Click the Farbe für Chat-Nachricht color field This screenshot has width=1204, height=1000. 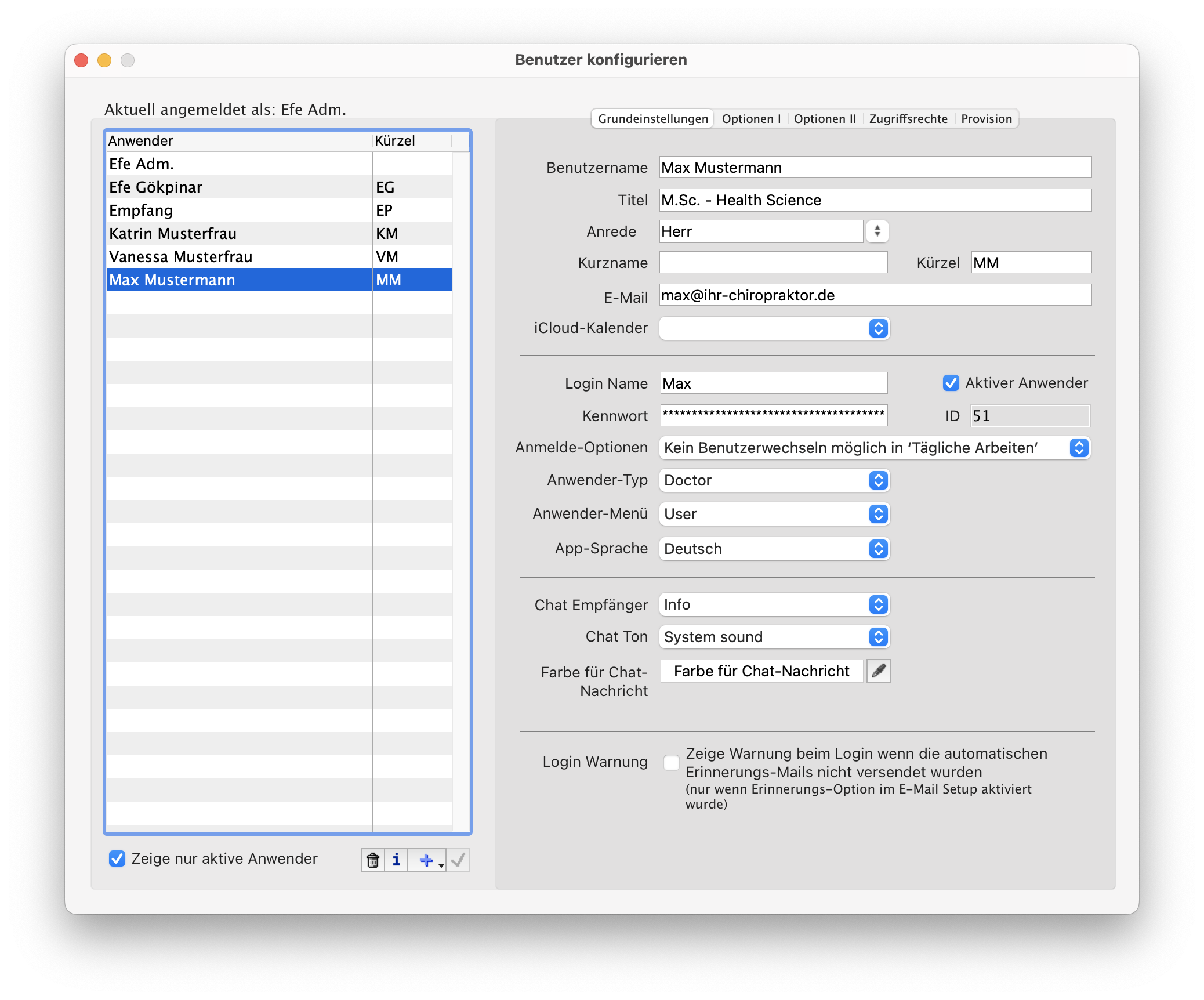tap(761, 671)
